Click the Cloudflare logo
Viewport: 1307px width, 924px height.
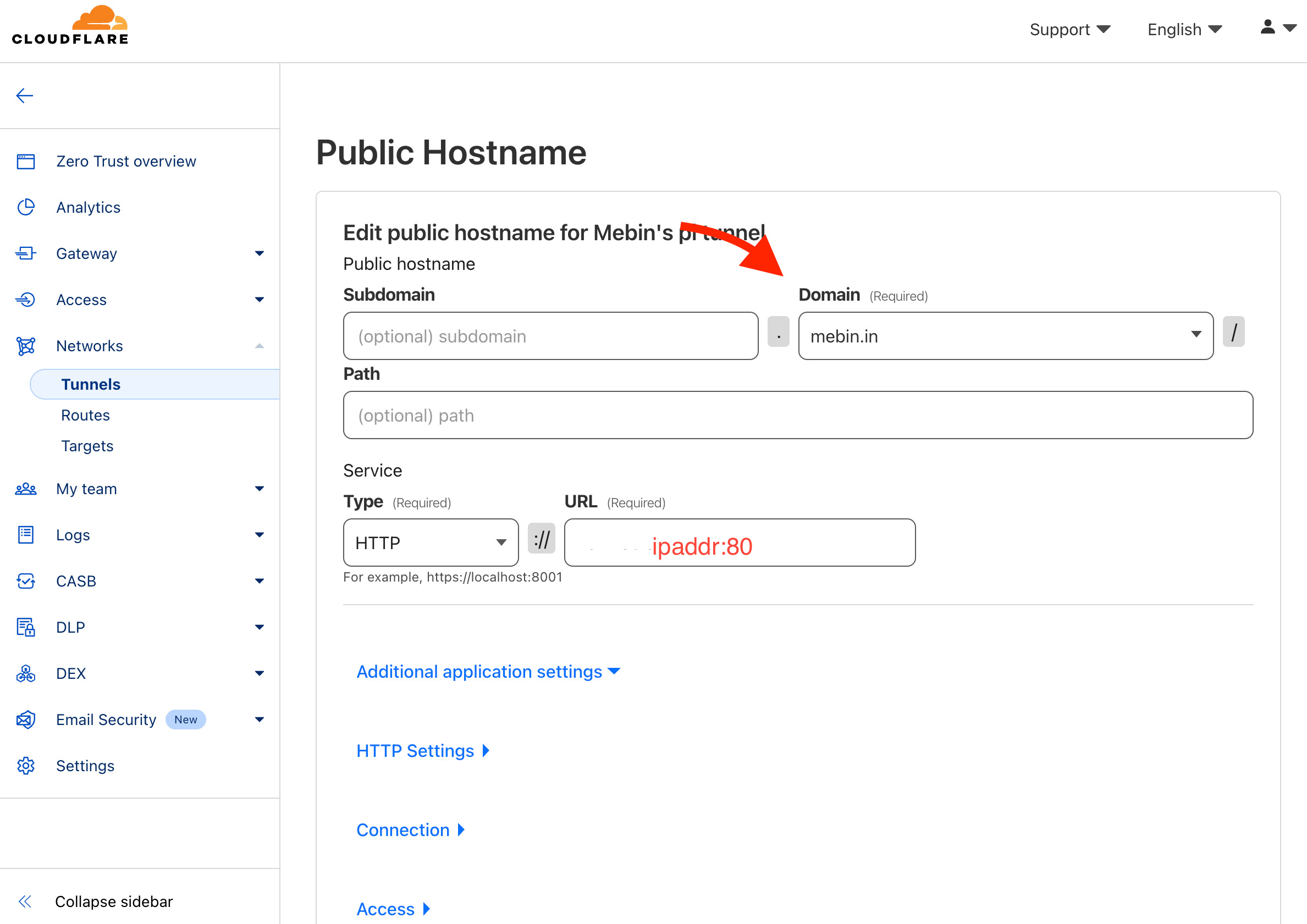70,26
